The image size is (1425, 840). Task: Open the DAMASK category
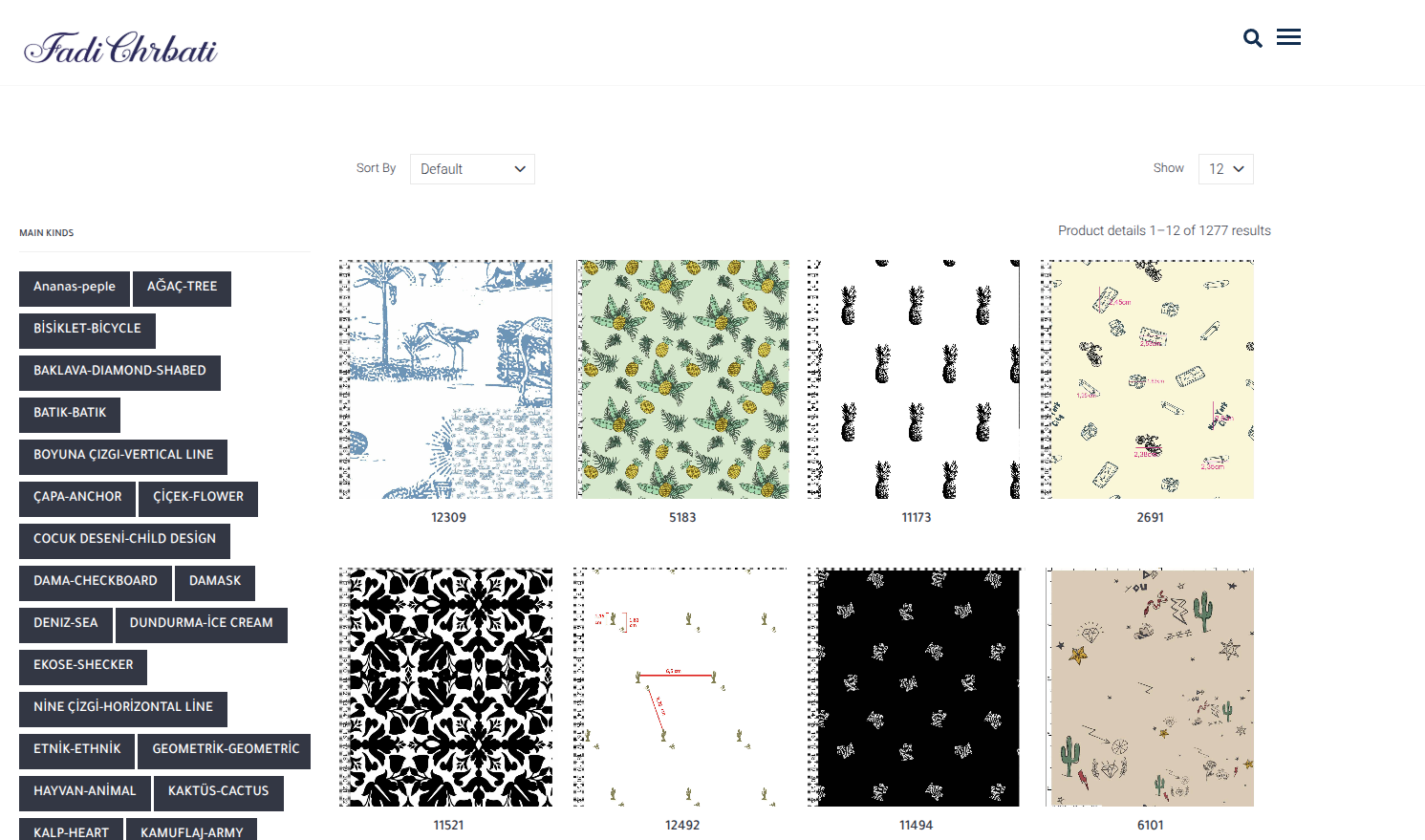(x=215, y=581)
